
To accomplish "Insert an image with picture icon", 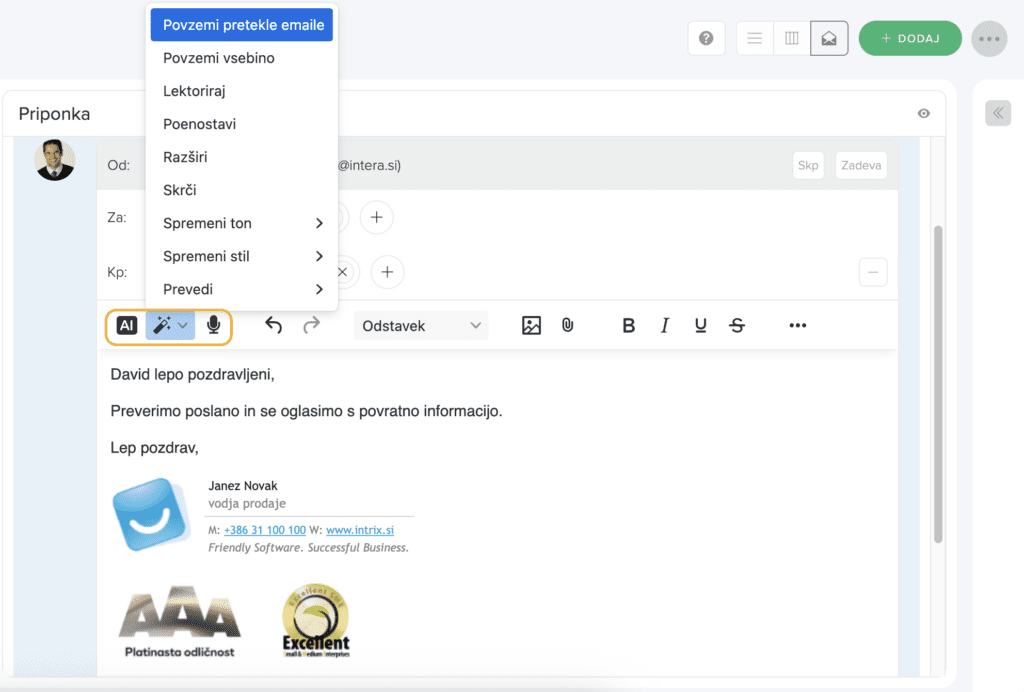I will pyautogui.click(x=531, y=325).
